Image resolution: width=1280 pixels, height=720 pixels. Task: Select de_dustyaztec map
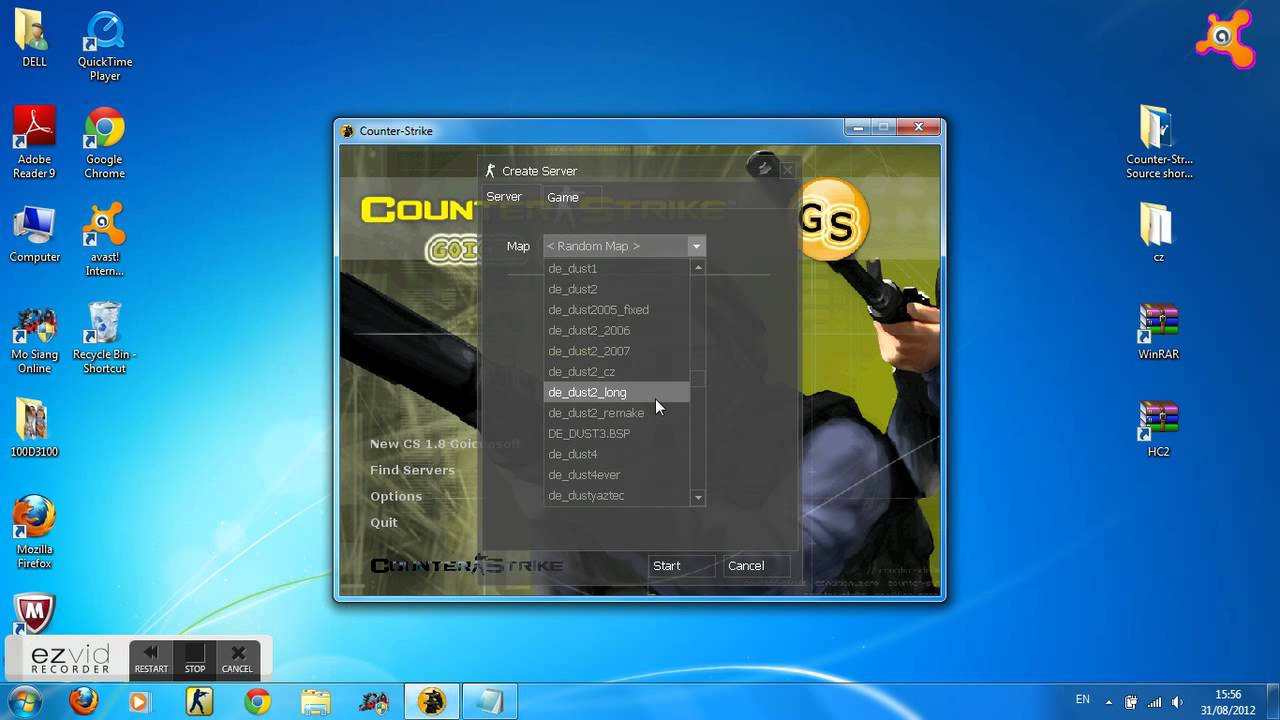tap(617, 496)
